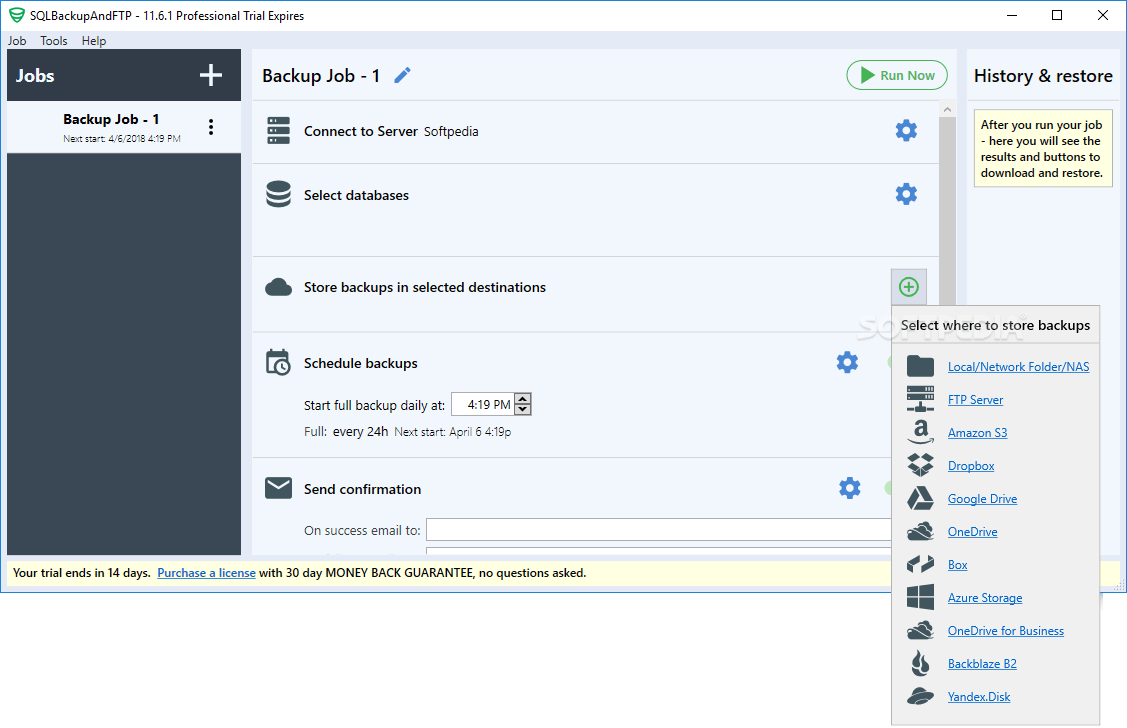Rename the job using the pencil icon
The height and width of the screenshot is (728, 1127).
click(403, 74)
